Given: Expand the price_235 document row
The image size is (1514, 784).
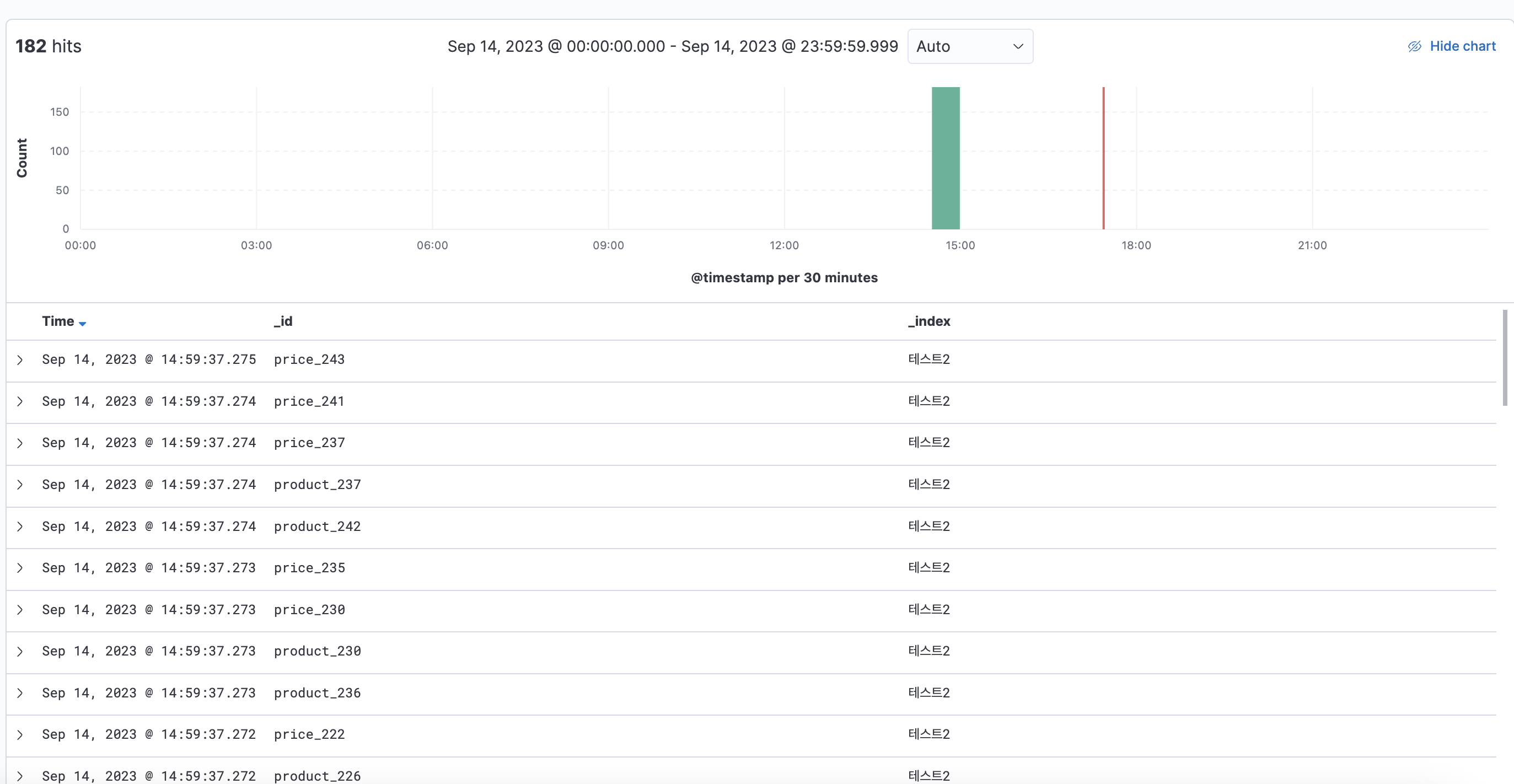Looking at the screenshot, I should click(20, 568).
